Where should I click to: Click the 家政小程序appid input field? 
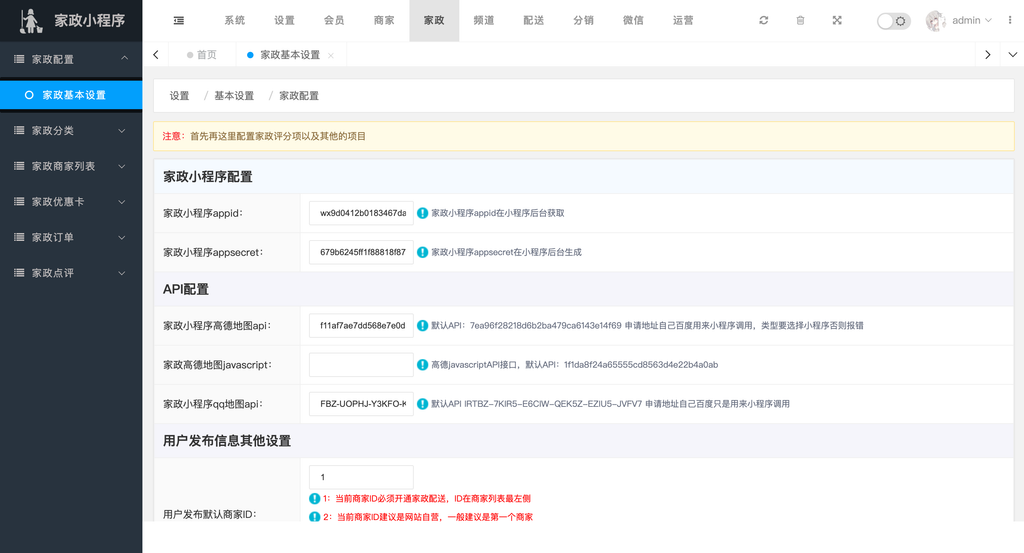(361, 213)
